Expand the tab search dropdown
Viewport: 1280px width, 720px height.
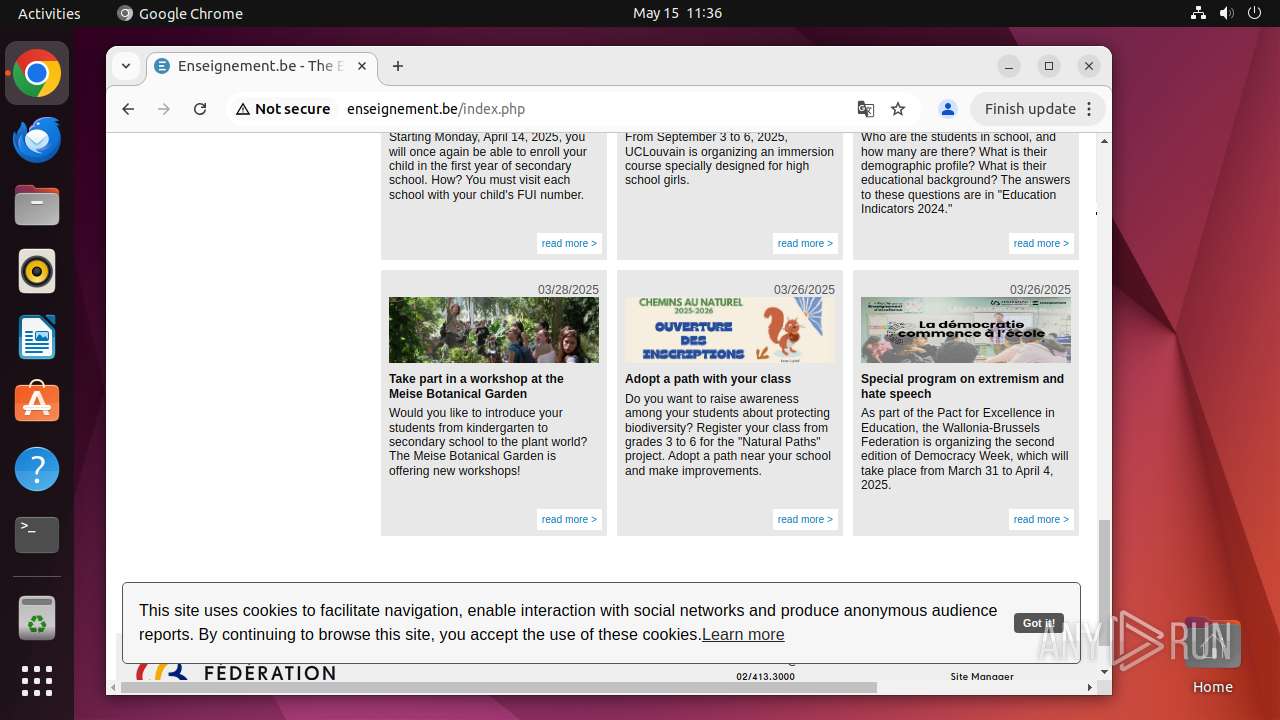click(126, 66)
